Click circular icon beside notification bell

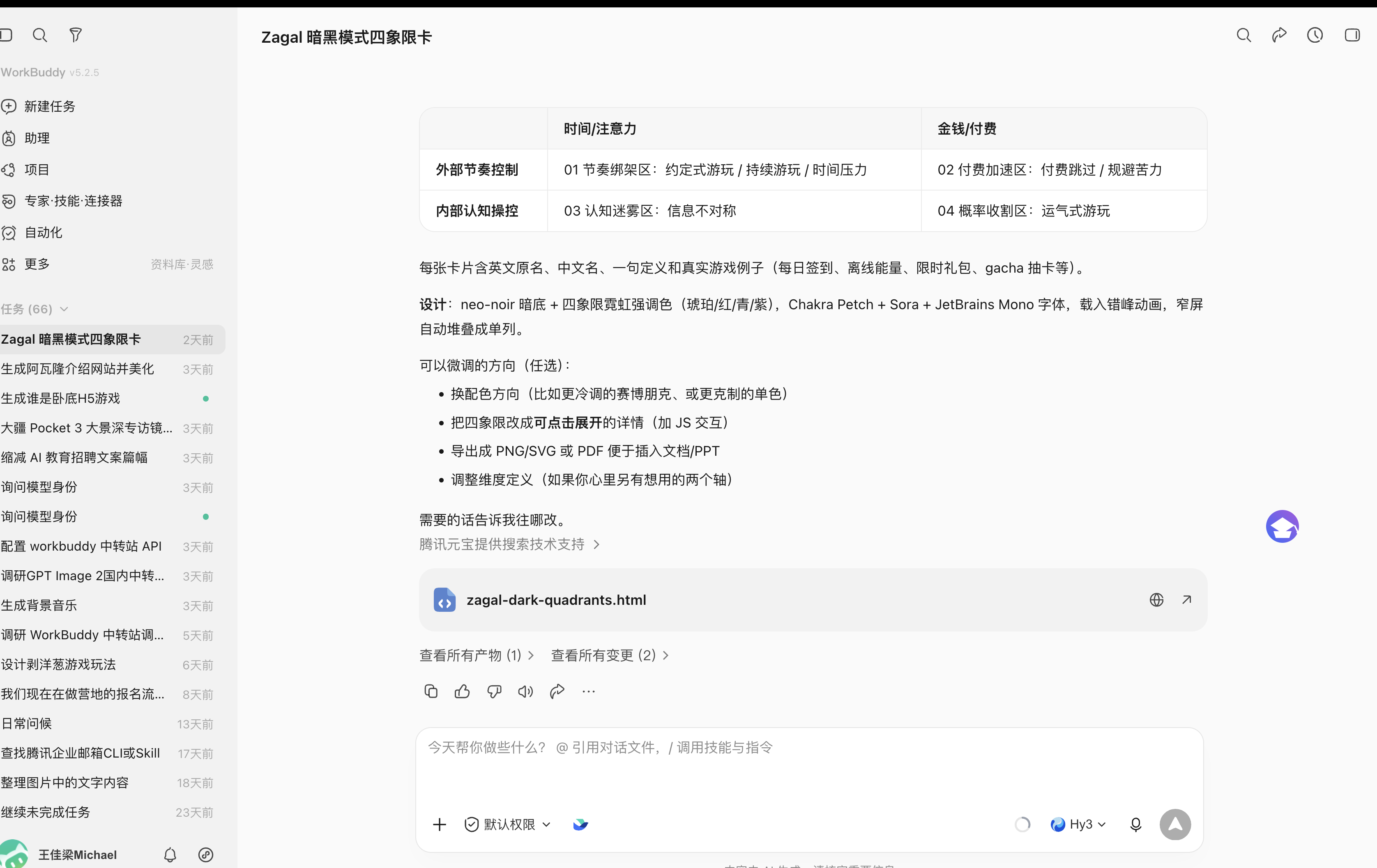point(206,855)
